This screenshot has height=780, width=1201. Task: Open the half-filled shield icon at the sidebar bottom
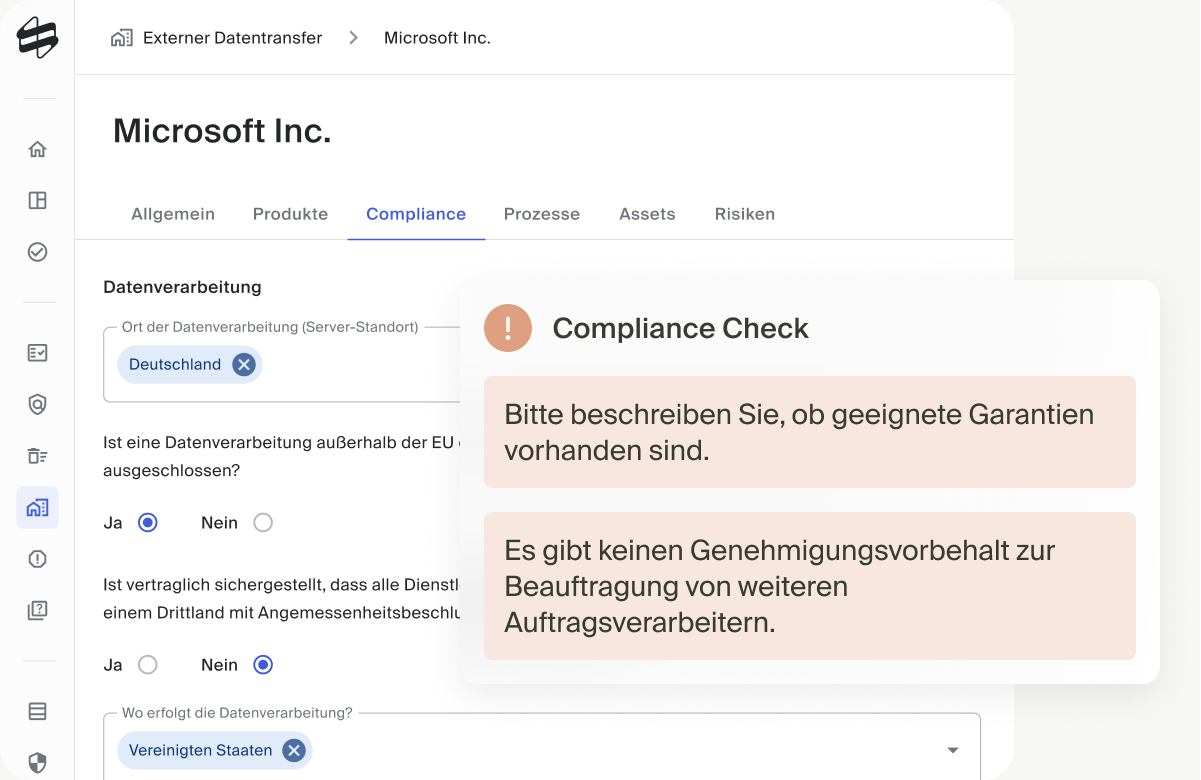coord(37,763)
